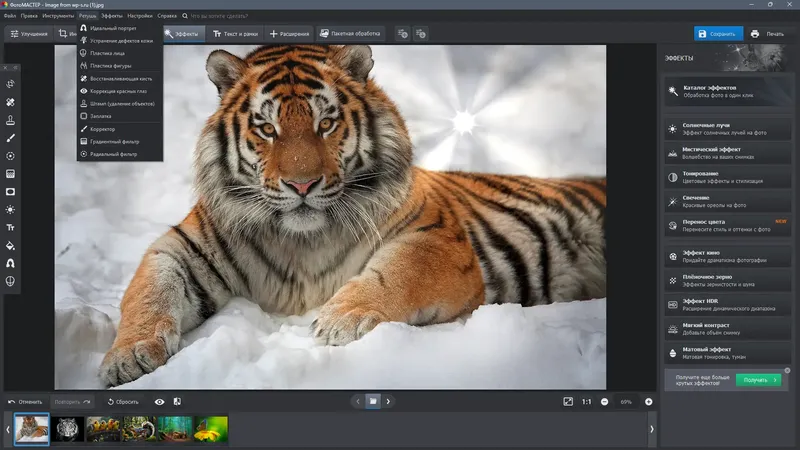Select the text tool in left toolbar

[x=10, y=227]
